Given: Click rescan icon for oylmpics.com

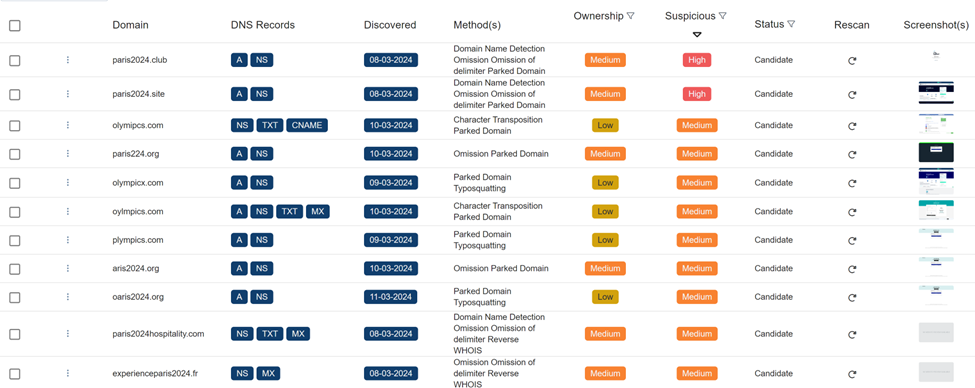Looking at the screenshot, I should [852, 212].
